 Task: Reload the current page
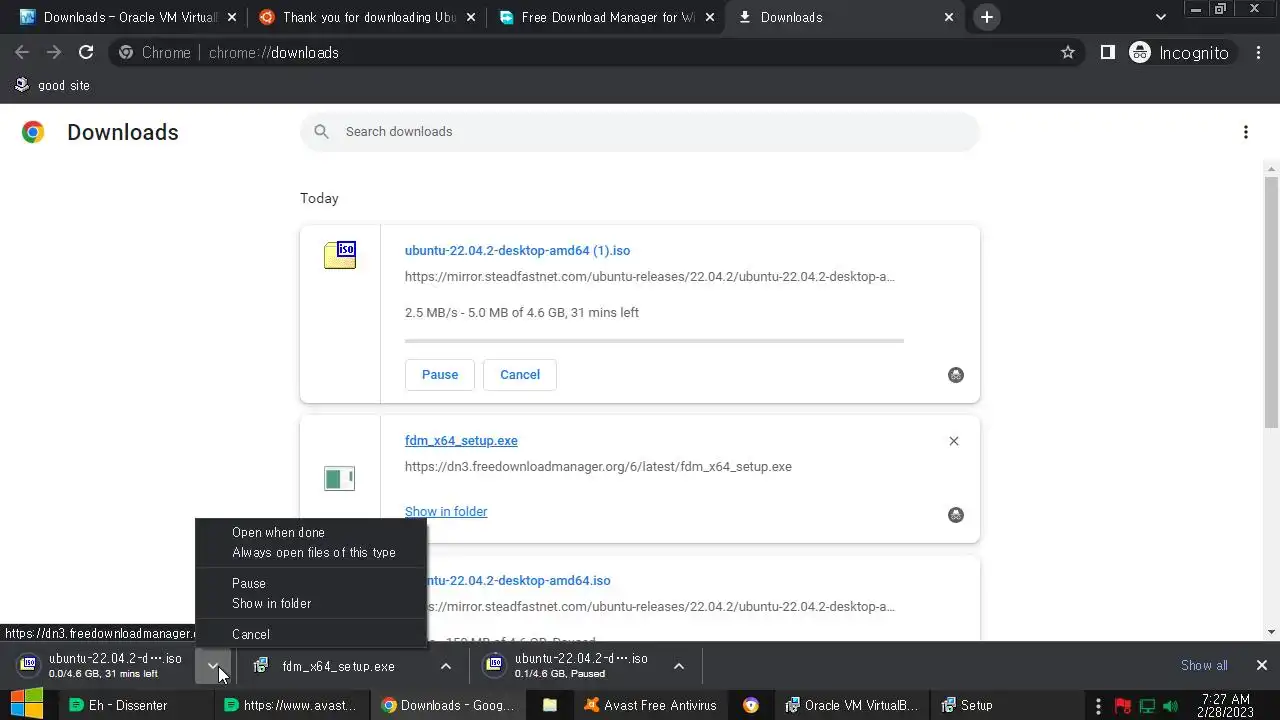click(86, 53)
